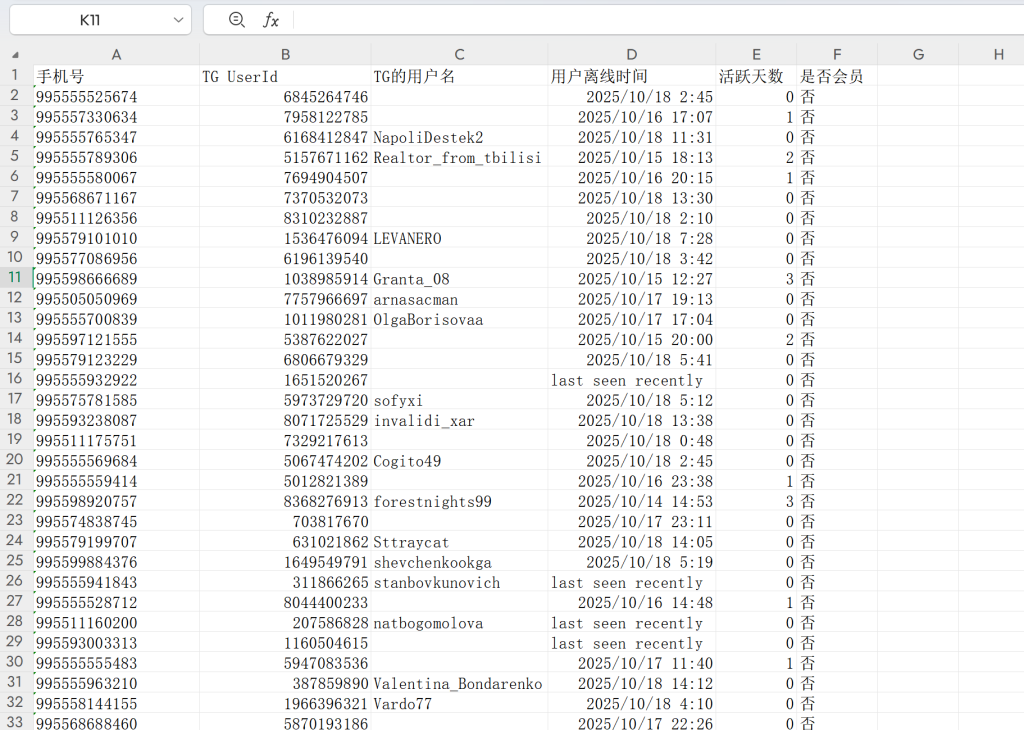Select column H header
This screenshot has width=1024, height=730.
coord(991,55)
